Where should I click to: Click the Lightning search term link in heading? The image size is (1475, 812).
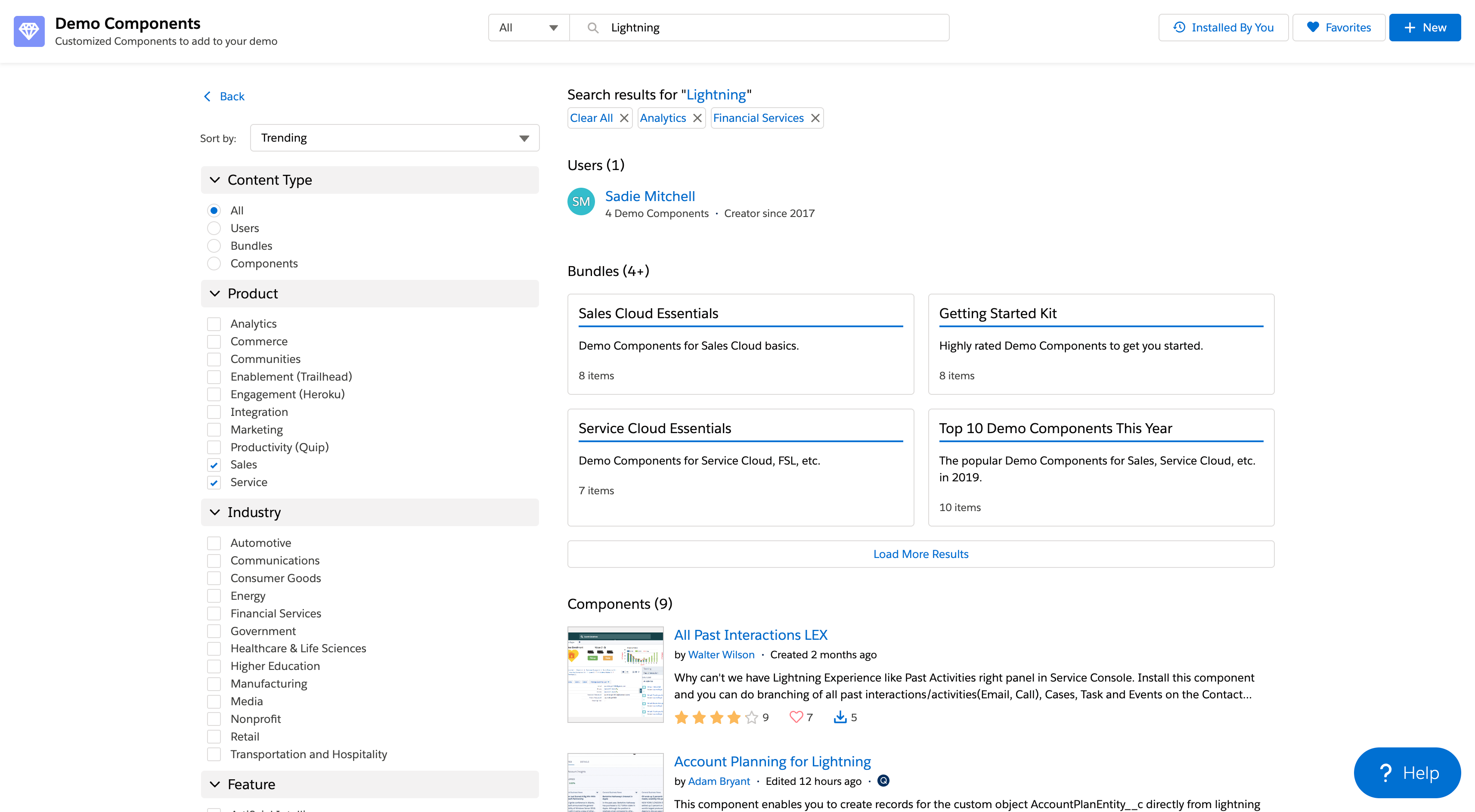716,94
